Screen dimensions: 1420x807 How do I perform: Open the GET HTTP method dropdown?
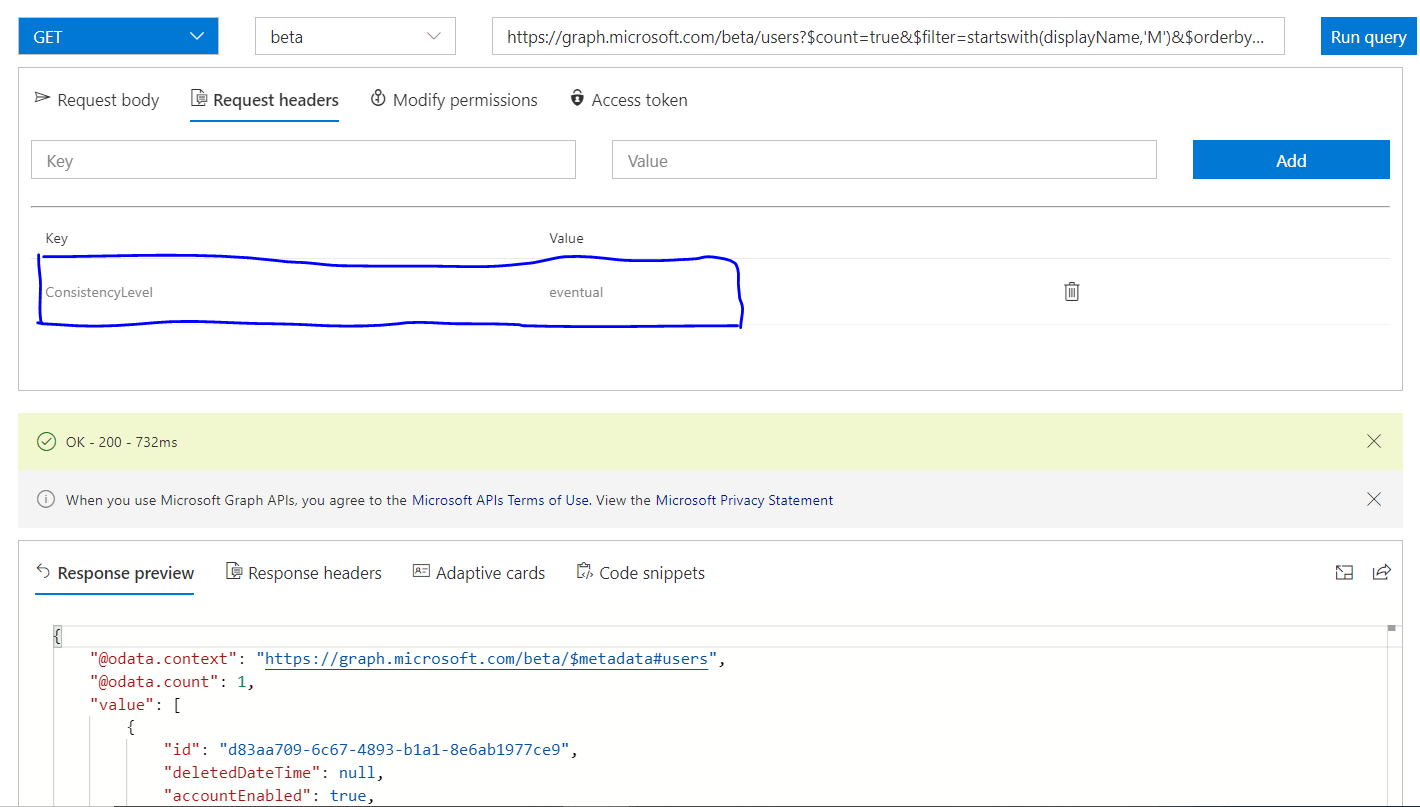(x=118, y=37)
